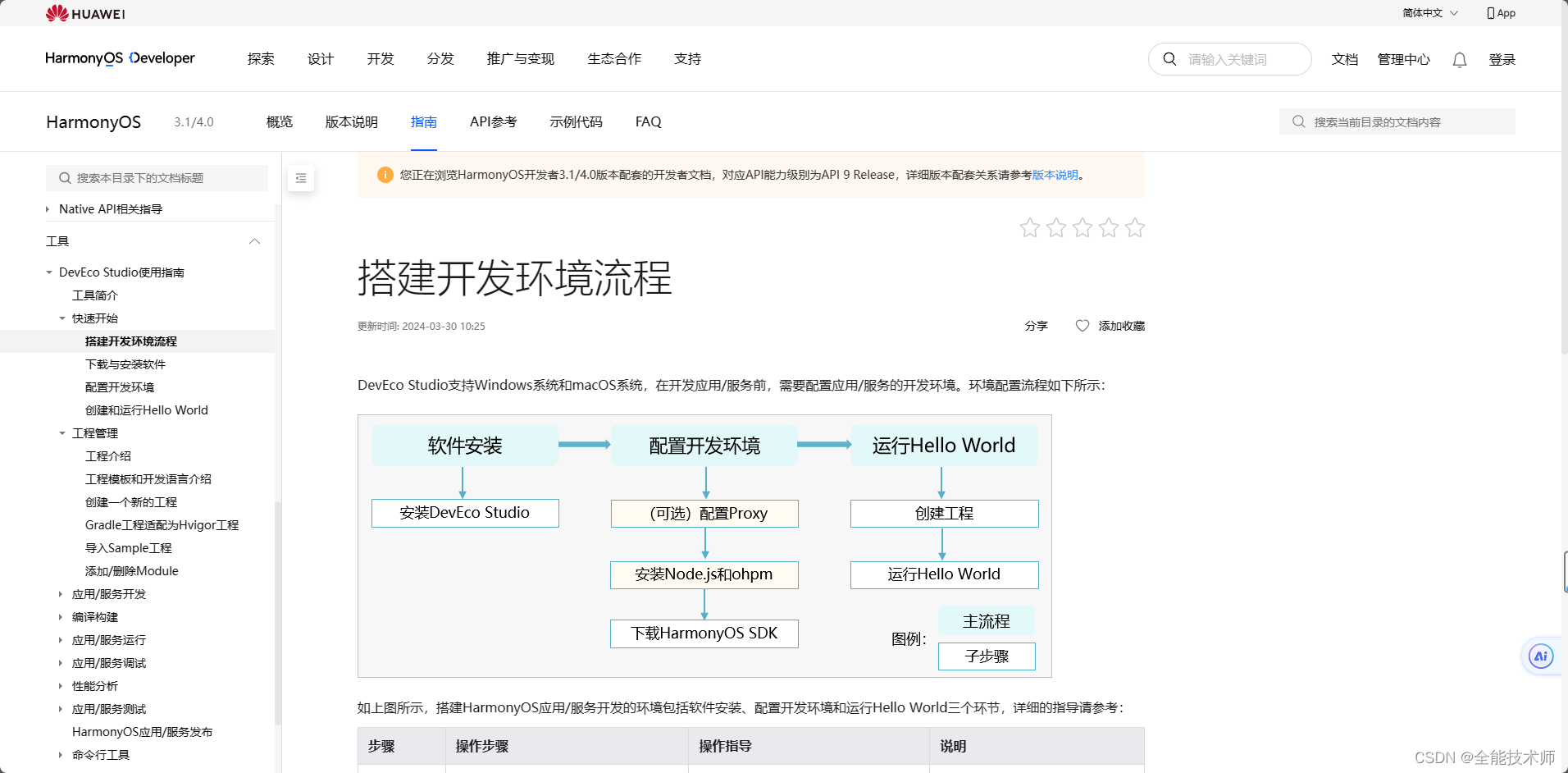
Task: Open the AI assistant floating button
Action: click(x=1541, y=656)
